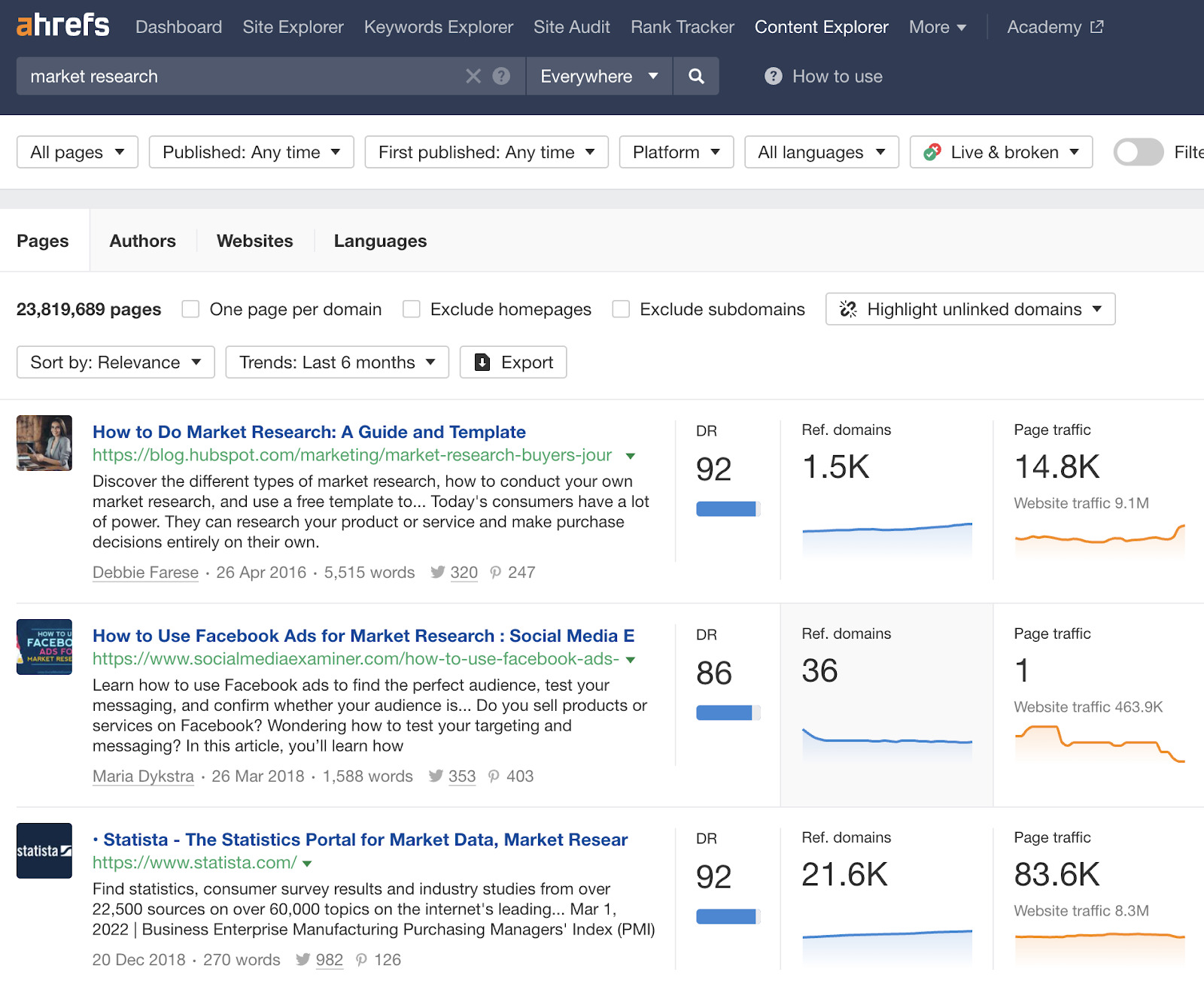Click Pinterest icon on Statista result

click(361, 960)
